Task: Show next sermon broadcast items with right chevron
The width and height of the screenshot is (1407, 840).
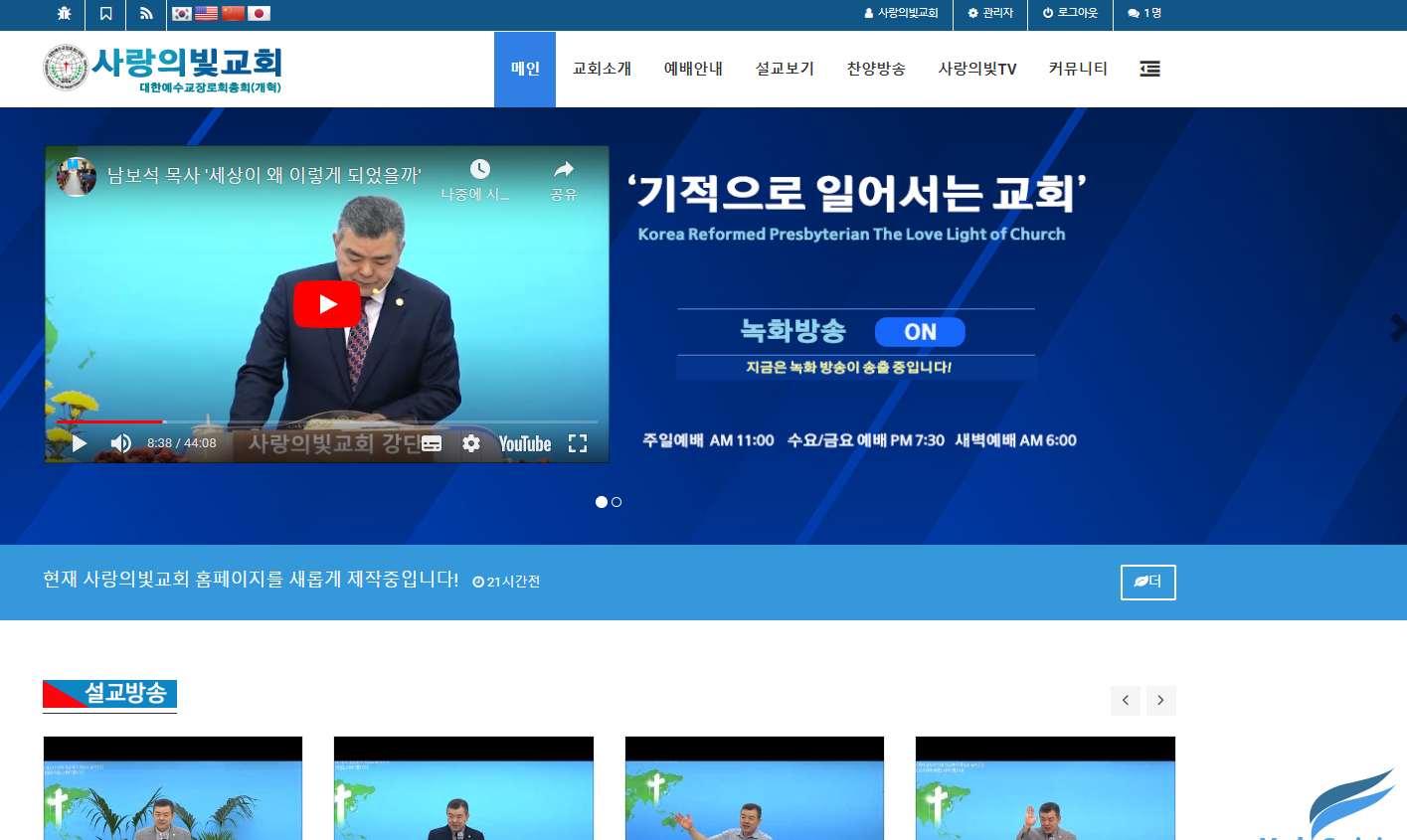Action: click(1160, 701)
